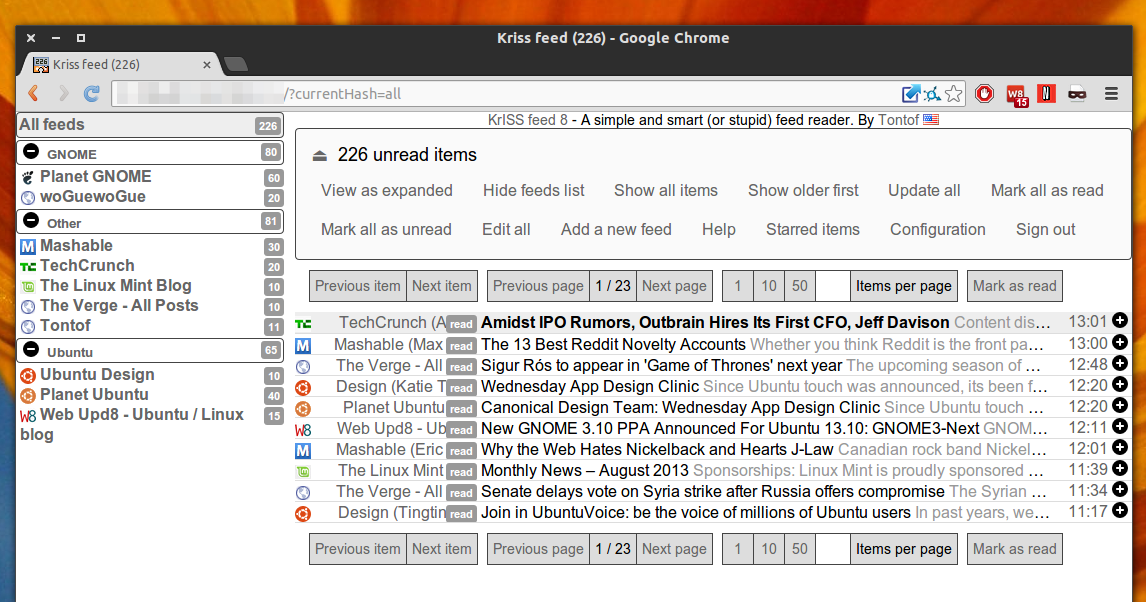Toggle read on 13 Best Reddit Novelty Accounts
The image size is (1146, 602).
(x=461, y=346)
